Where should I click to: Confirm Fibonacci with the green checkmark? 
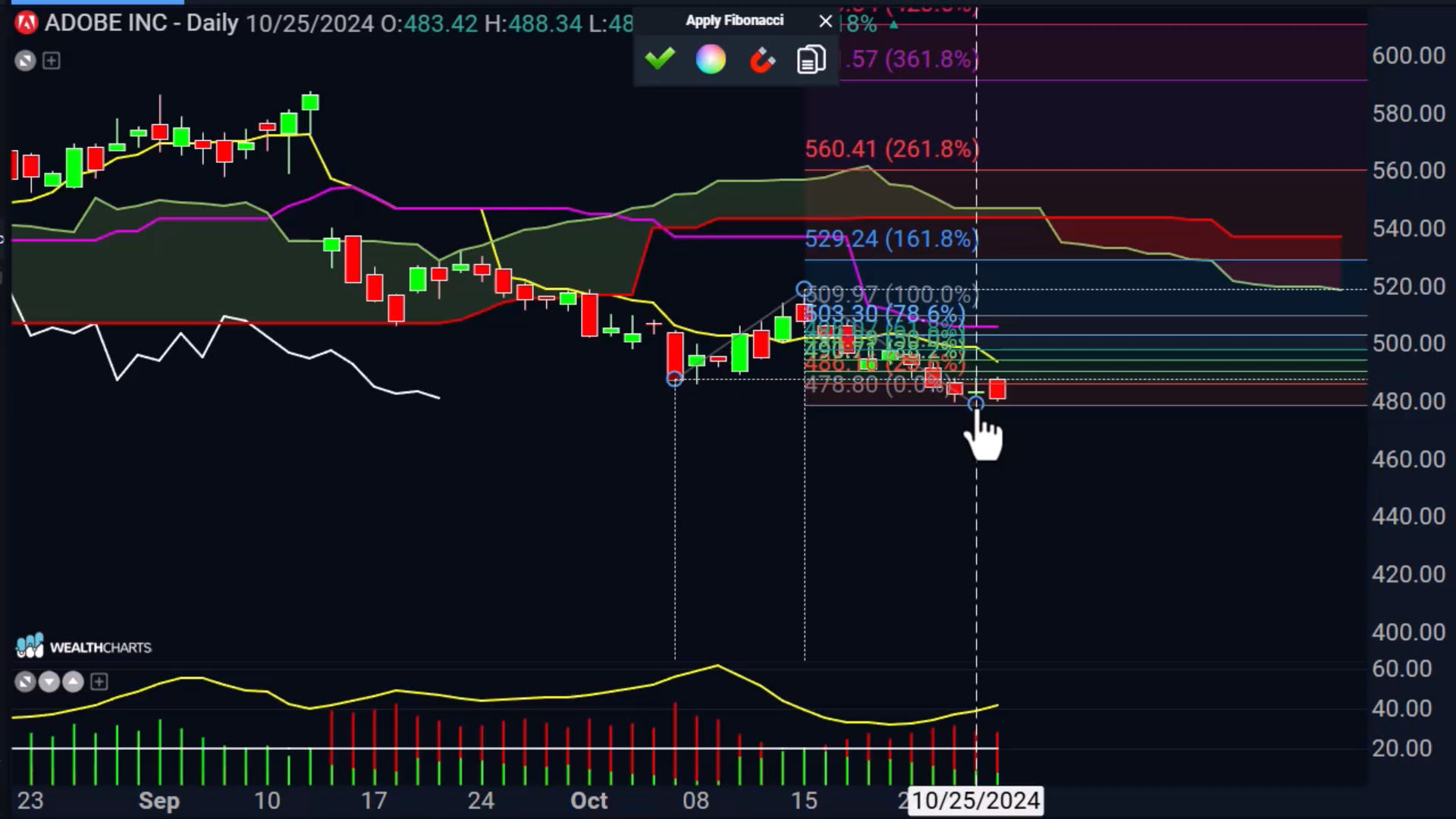[660, 59]
